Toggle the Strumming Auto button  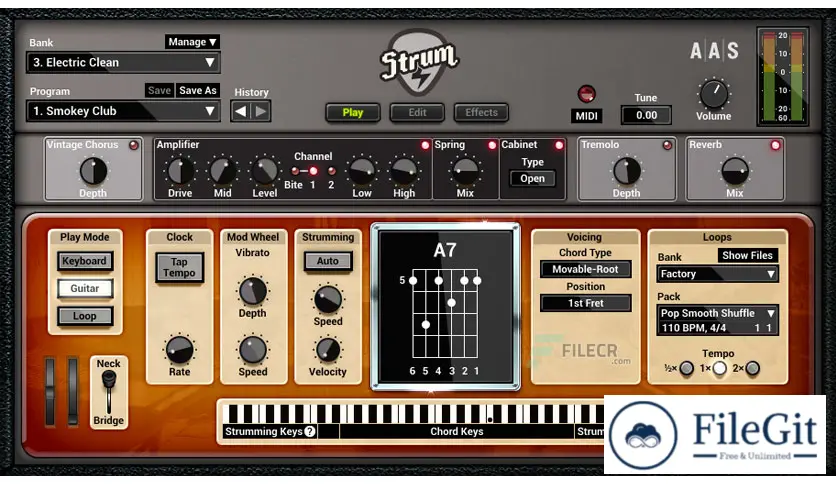327,261
